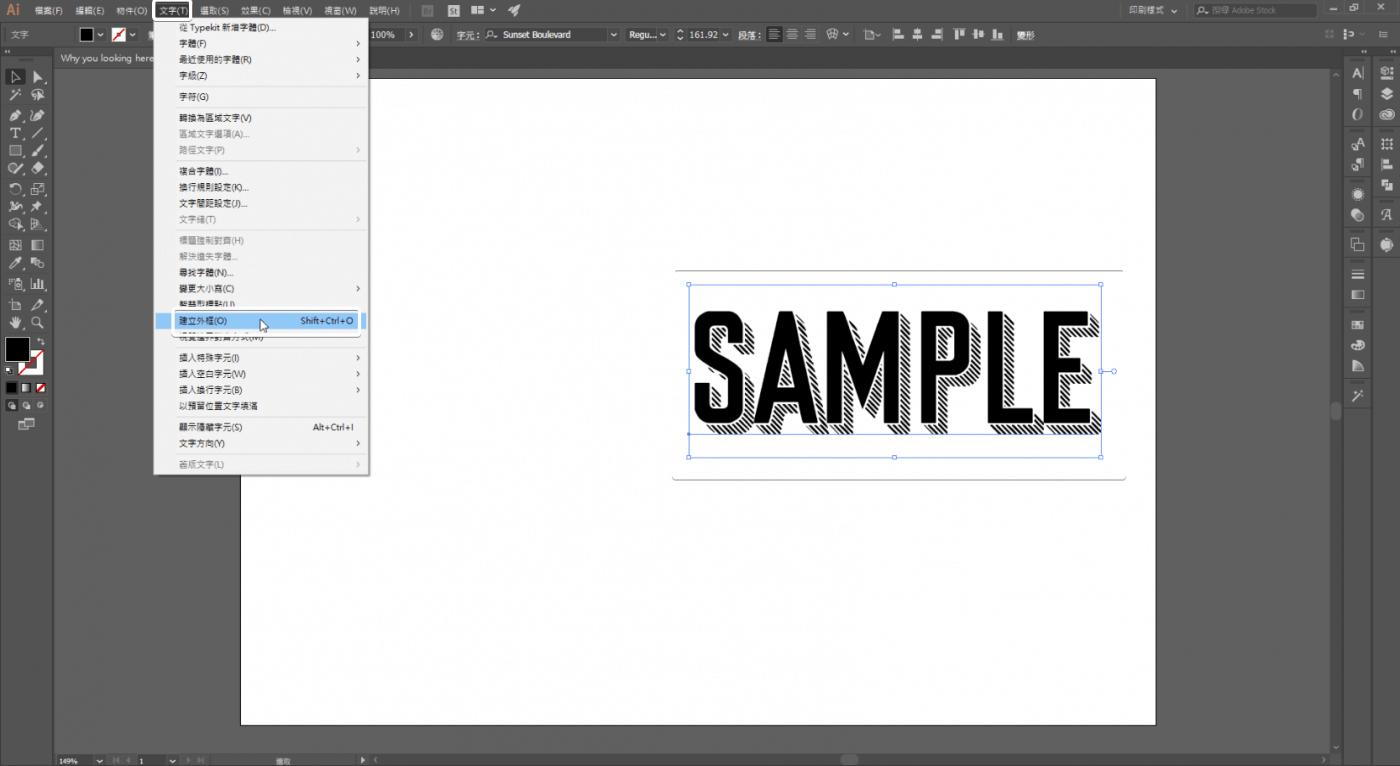Click the 變形 transform link in control bar
This screenshot has width=1400, height=766.
(1025, 35)
